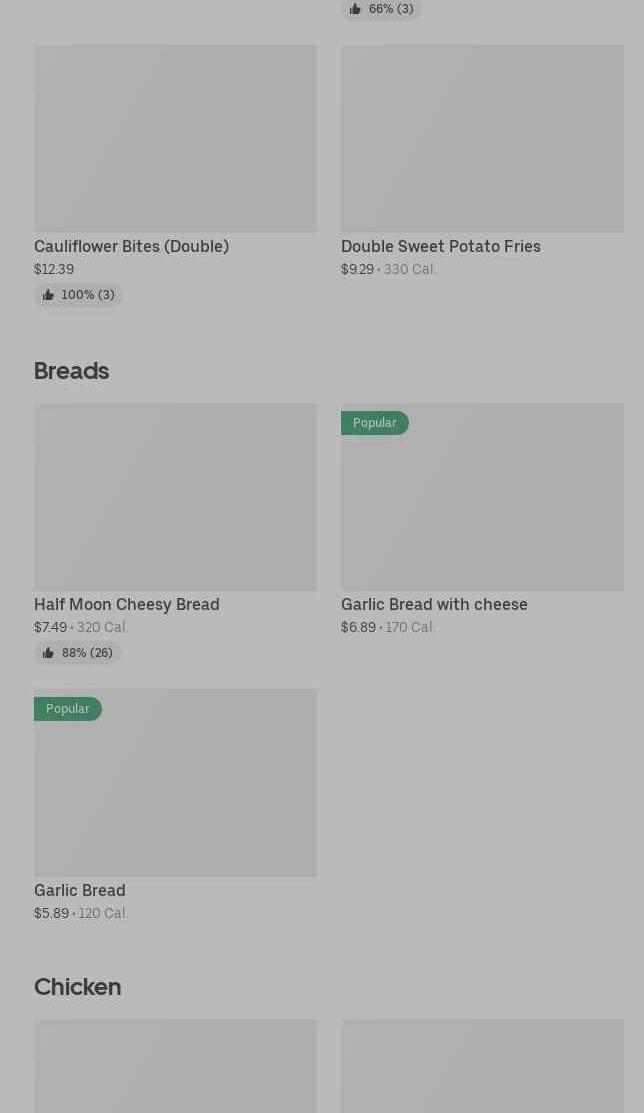
Task: Choose the 120 Cal. Garlic Bread title
Action: (80, 890)
